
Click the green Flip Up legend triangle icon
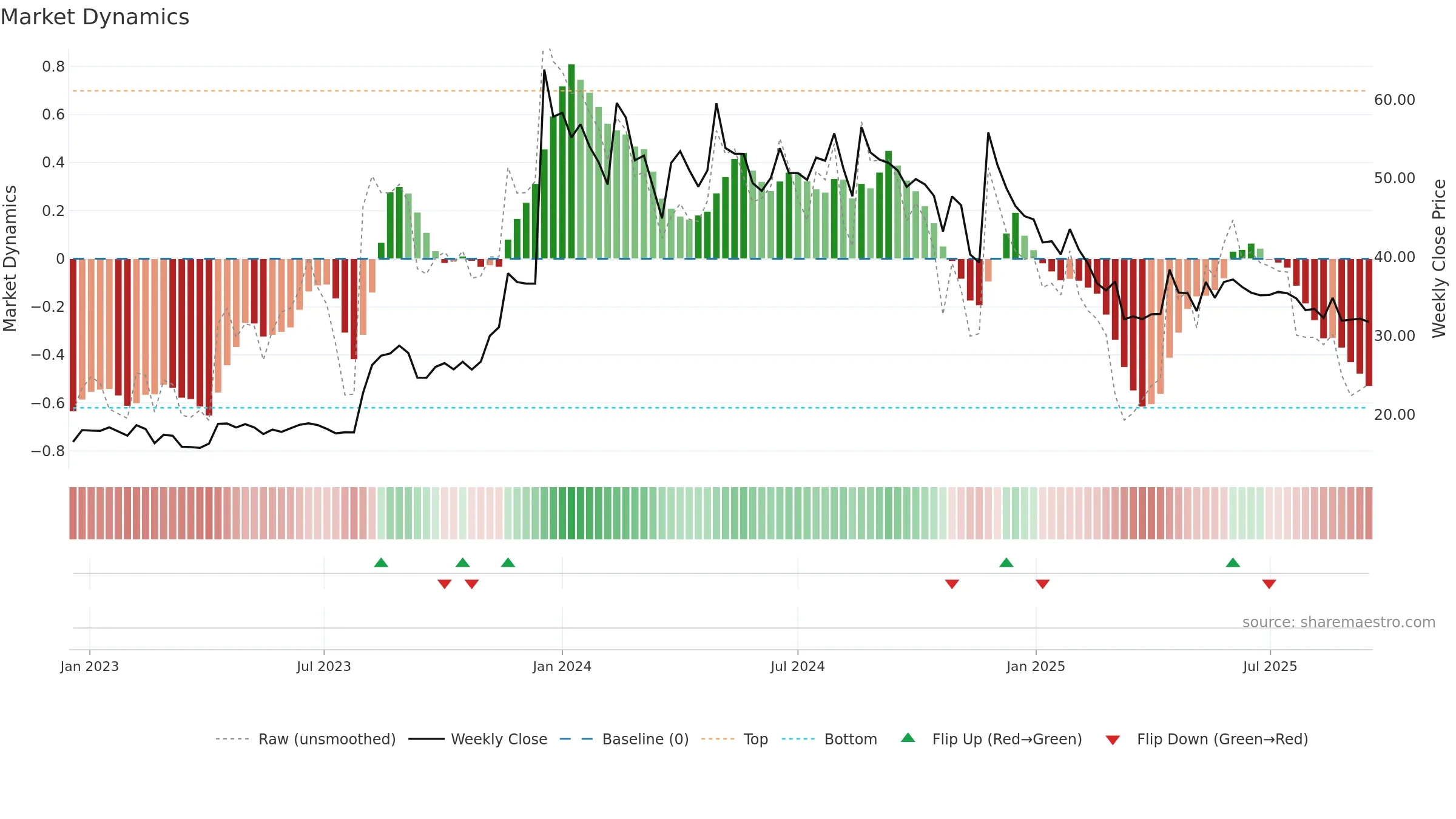(908, 738)
